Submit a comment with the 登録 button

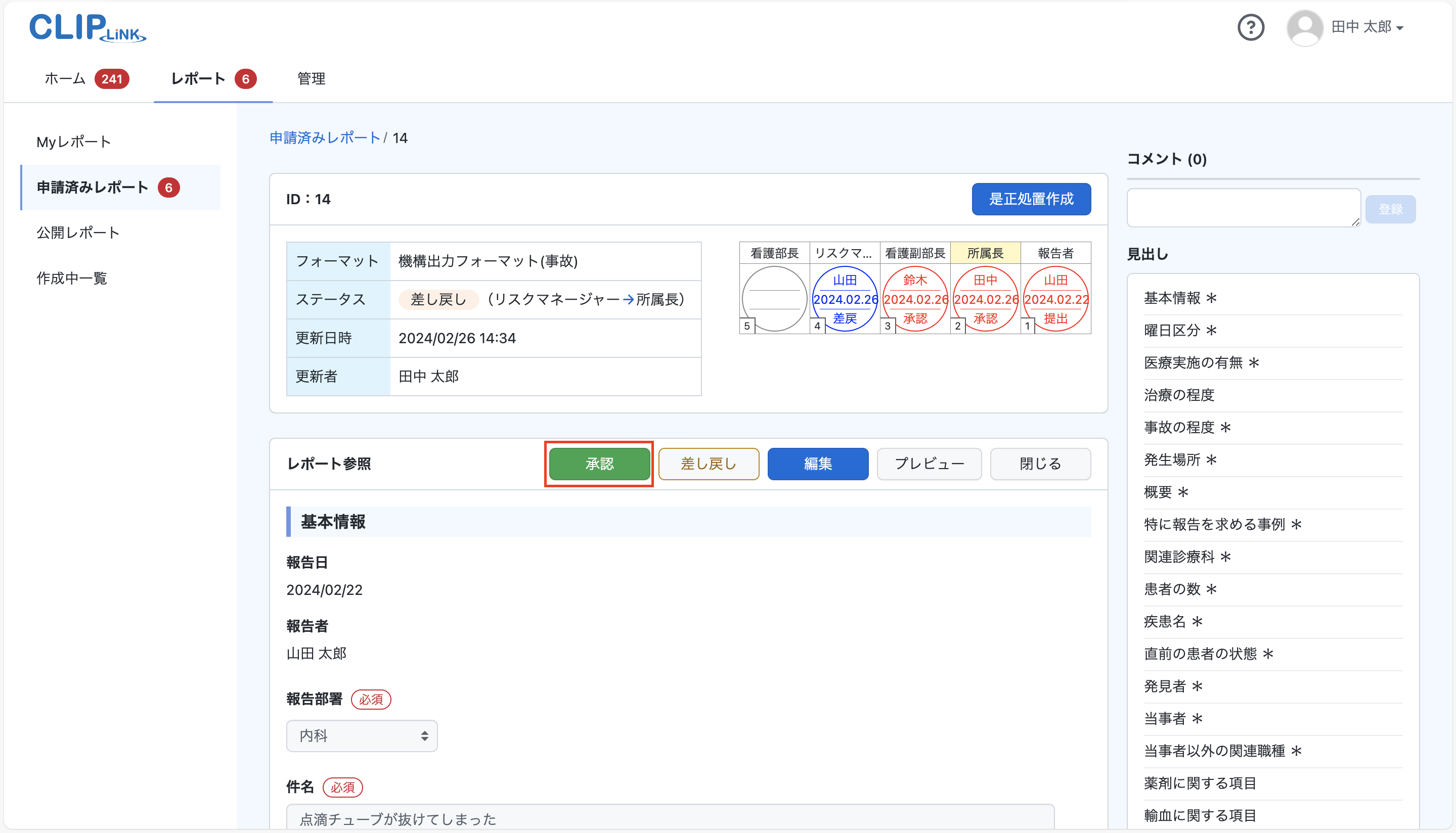pyautogui.click(x=1391, y=208)
